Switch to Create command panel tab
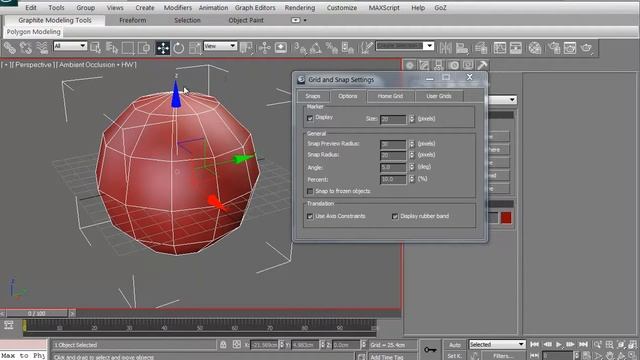The width and height of the screenshot is (640, 360). (x=410, y=65)
